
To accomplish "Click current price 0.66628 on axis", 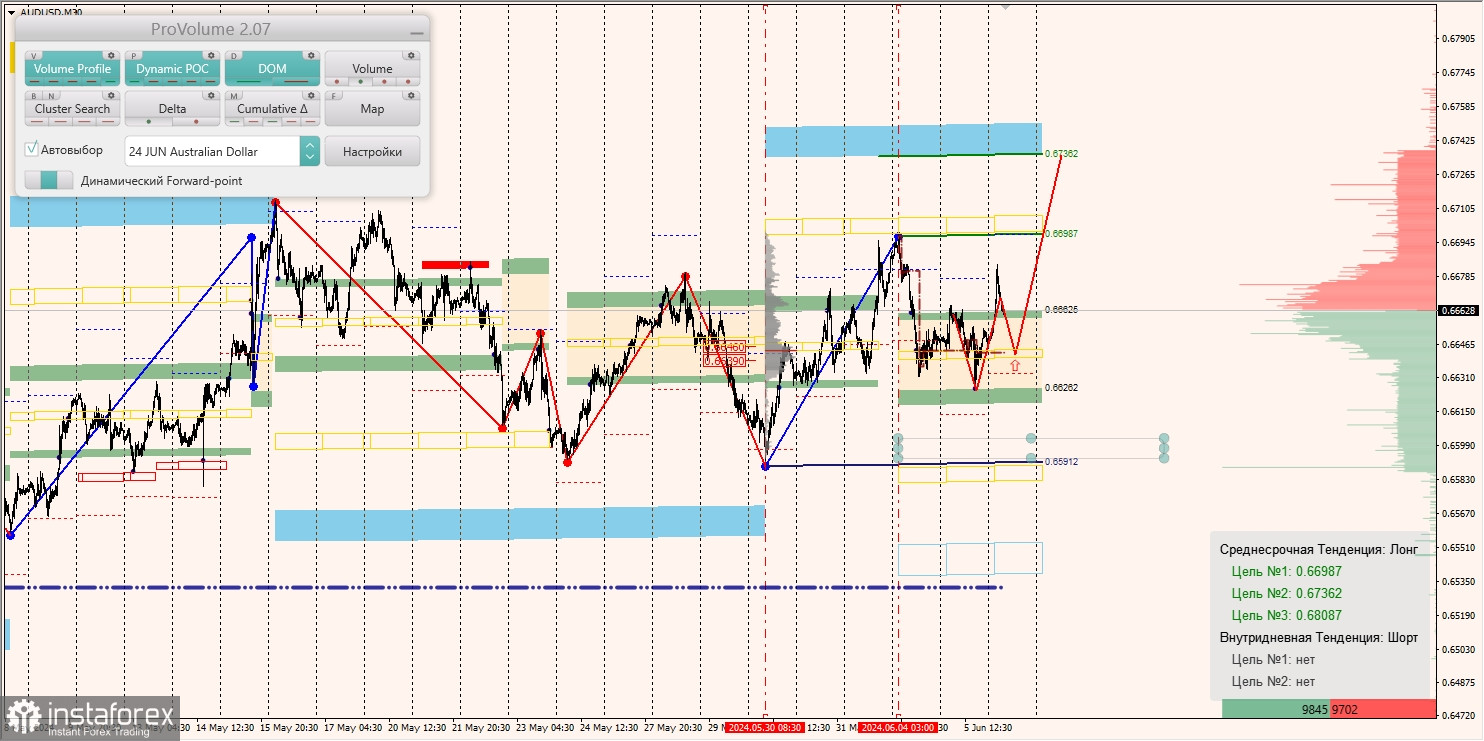I will coord(1458,311).
